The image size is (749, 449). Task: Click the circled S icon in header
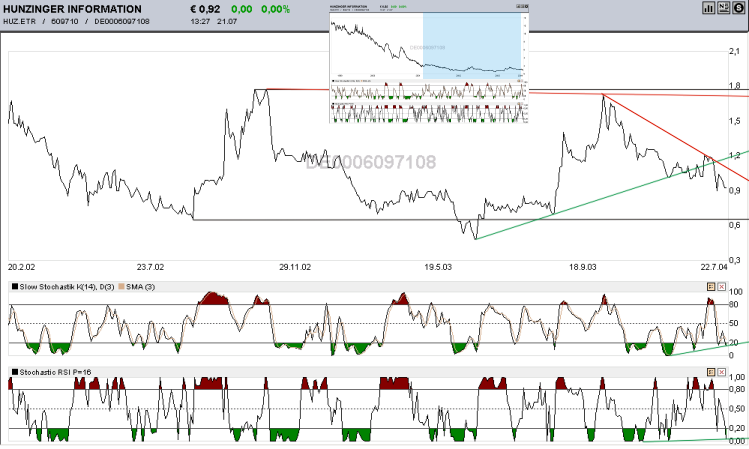click(738, 8)
